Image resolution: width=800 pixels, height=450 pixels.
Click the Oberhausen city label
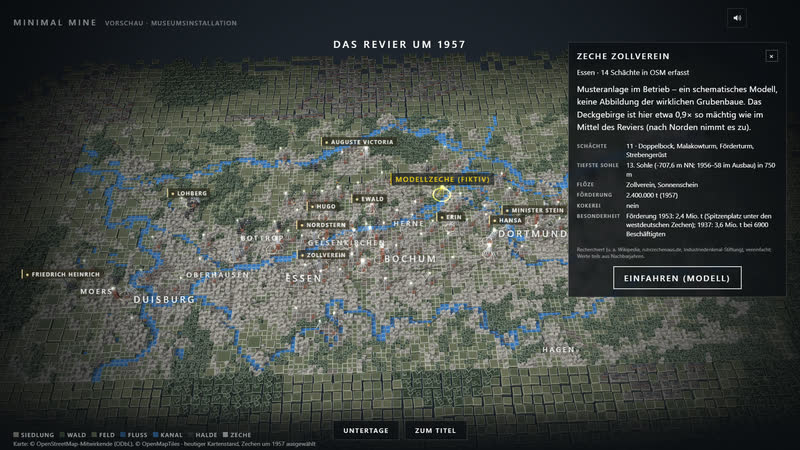pyautogui.click(x=218, y=275)
